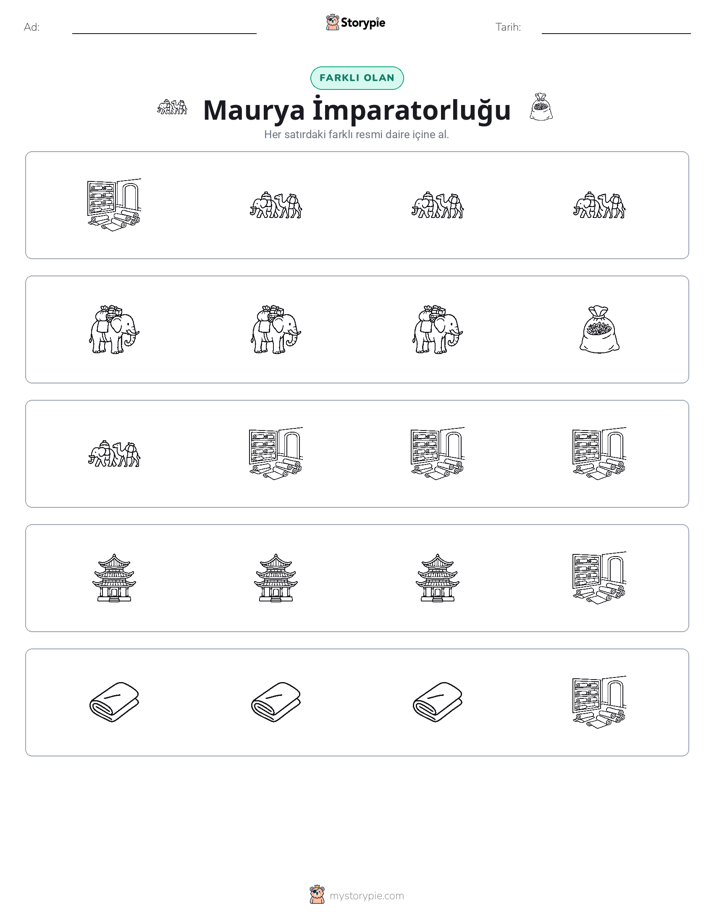Image resolution: width=714 pixels, height=924 pixels.
Task: Click the Storypie logo at the top
Action: 355,22
